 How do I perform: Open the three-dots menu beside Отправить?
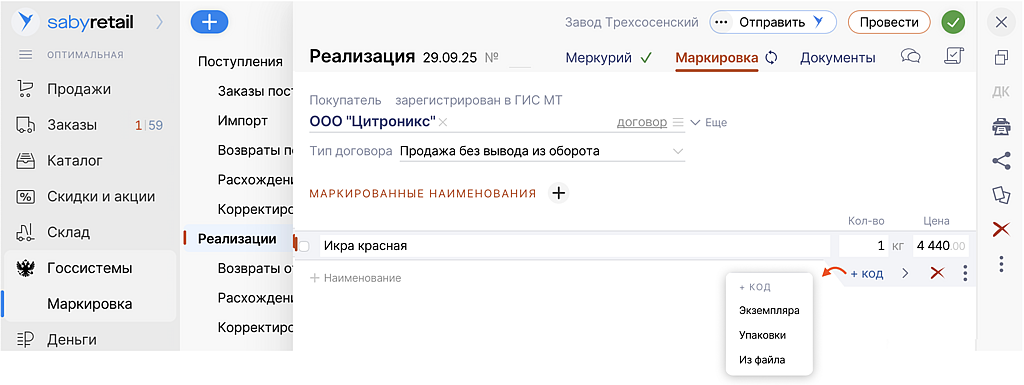(x=721, y=22)
